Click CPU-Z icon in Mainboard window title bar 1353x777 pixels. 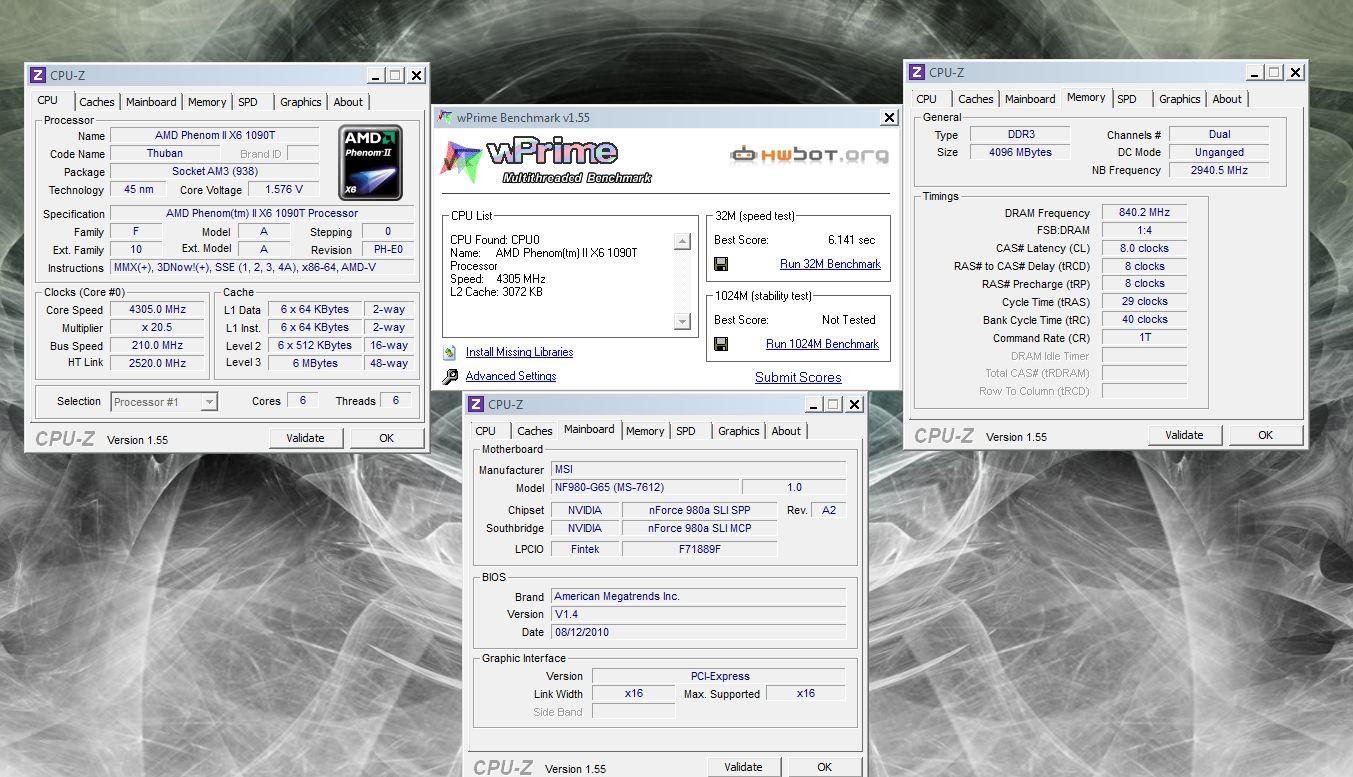point(476,404)
